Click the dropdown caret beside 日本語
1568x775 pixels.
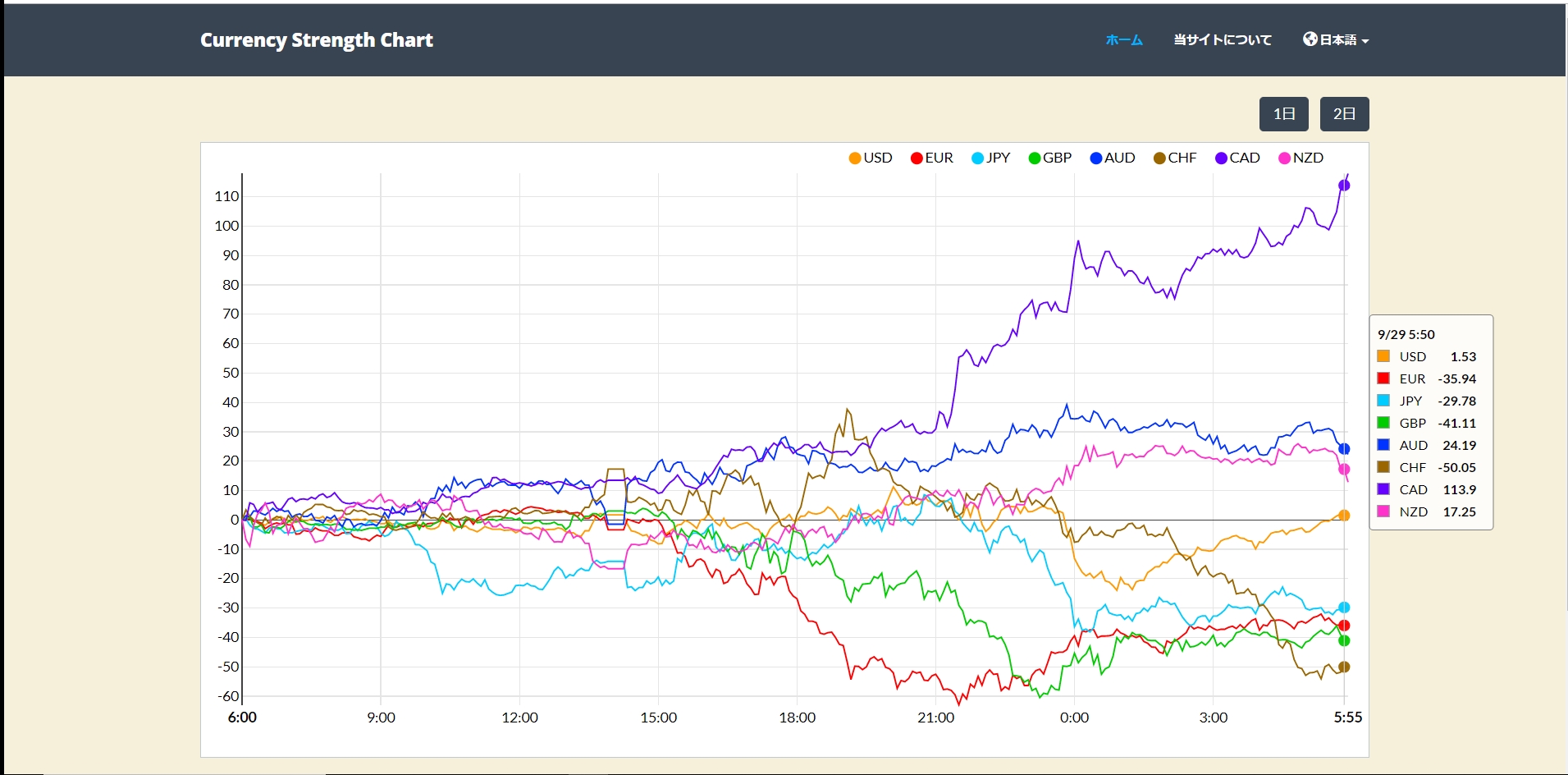[1365, 41]
